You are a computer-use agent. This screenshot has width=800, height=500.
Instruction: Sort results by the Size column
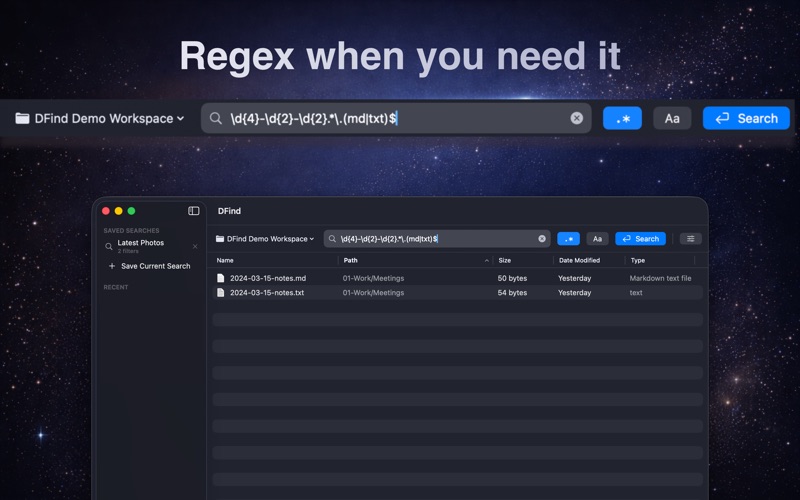[x=505, y=260]
